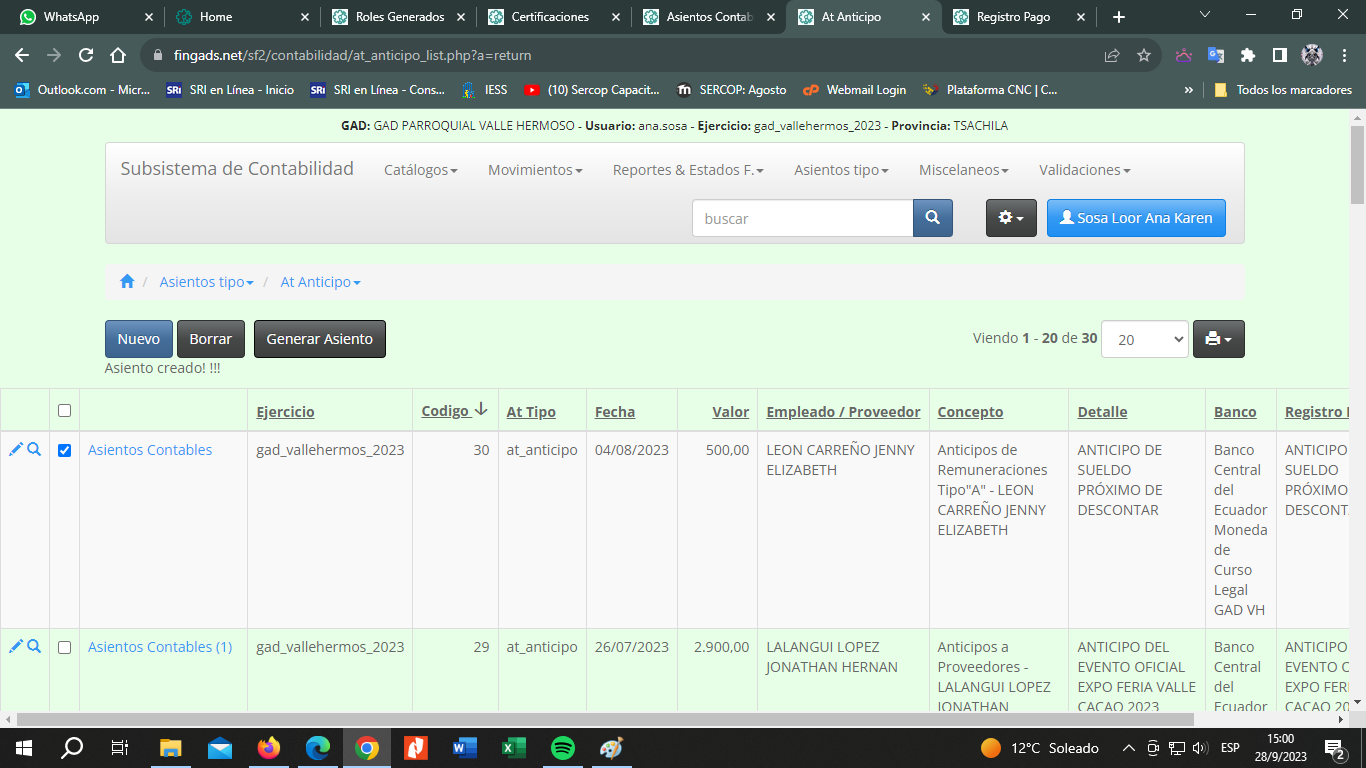This screenshot has height=768, width=1366.
Task: Click the buscar search field
Action: pyautogui.click(x=802, y=218)
